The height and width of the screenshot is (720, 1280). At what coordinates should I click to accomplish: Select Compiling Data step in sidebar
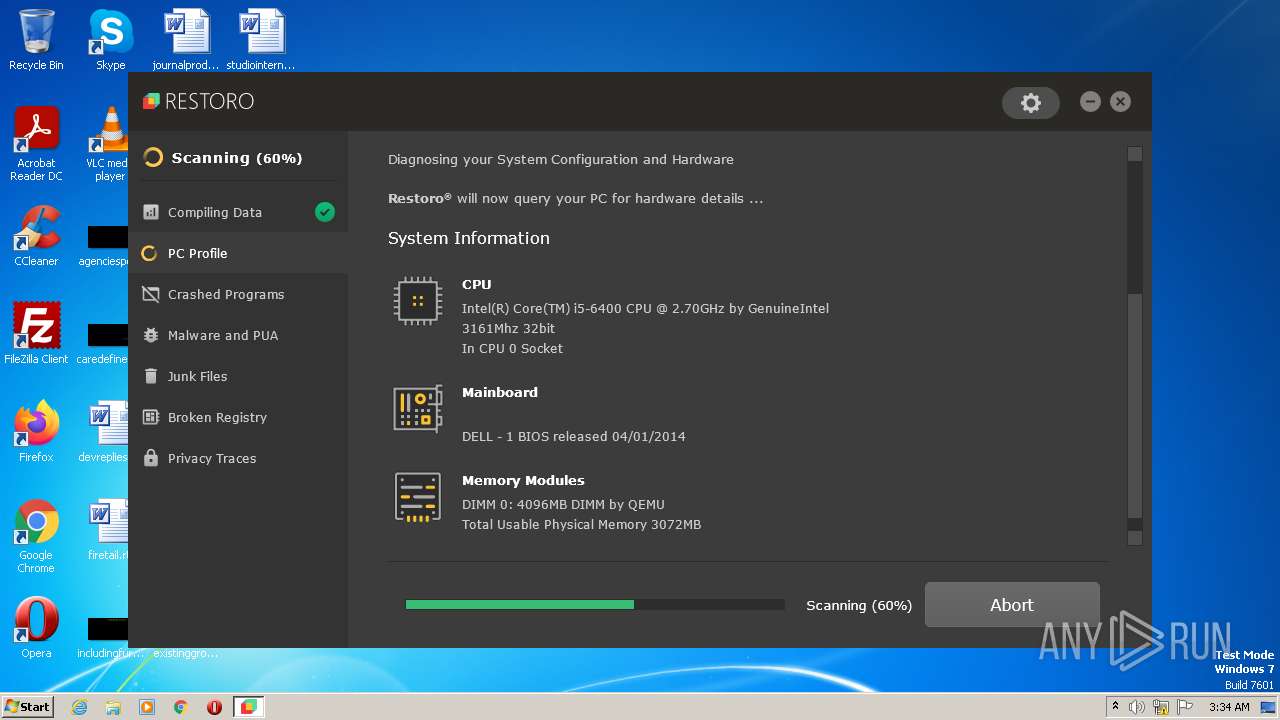click(238, 212)
